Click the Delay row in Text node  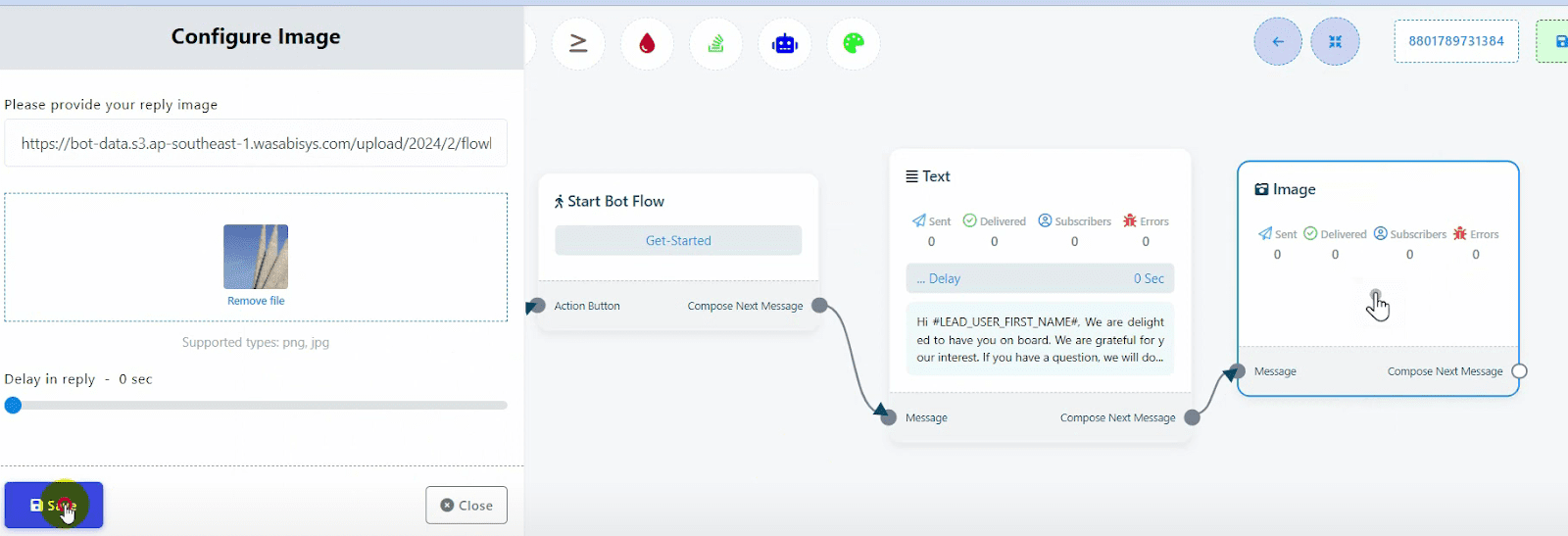[x=1040, y=278]
